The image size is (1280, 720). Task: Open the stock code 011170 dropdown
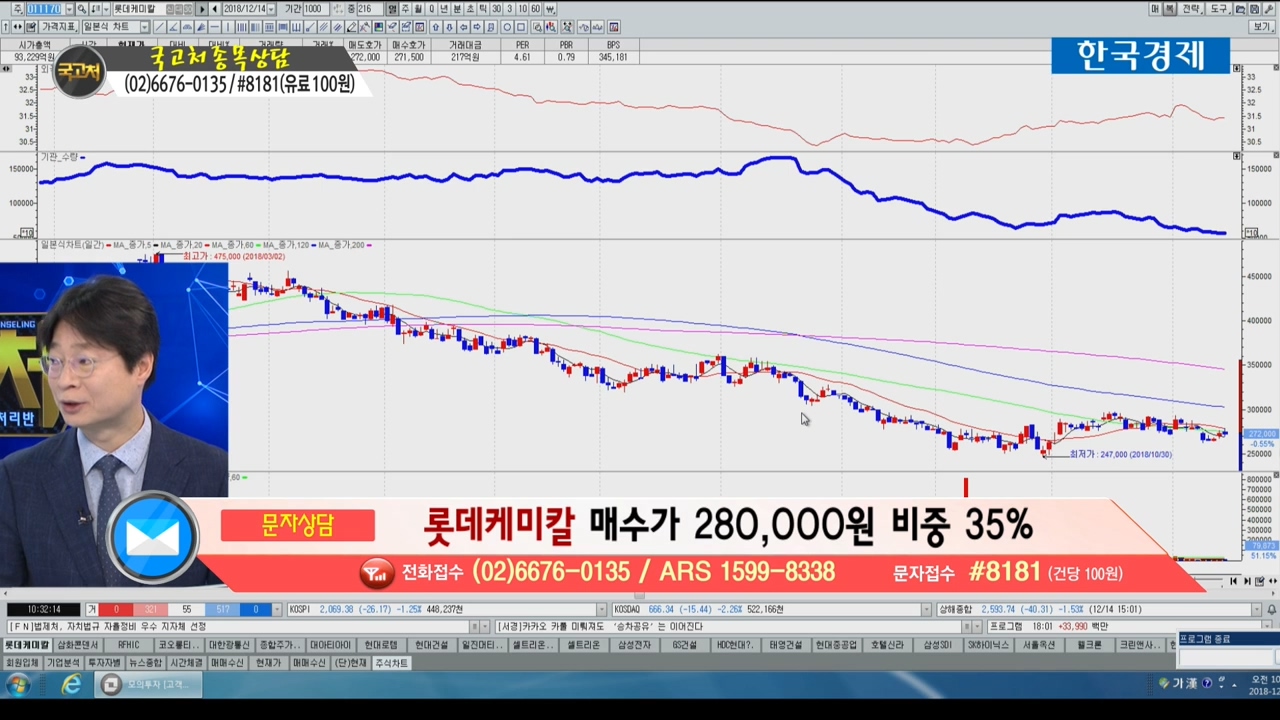[69, 9]
